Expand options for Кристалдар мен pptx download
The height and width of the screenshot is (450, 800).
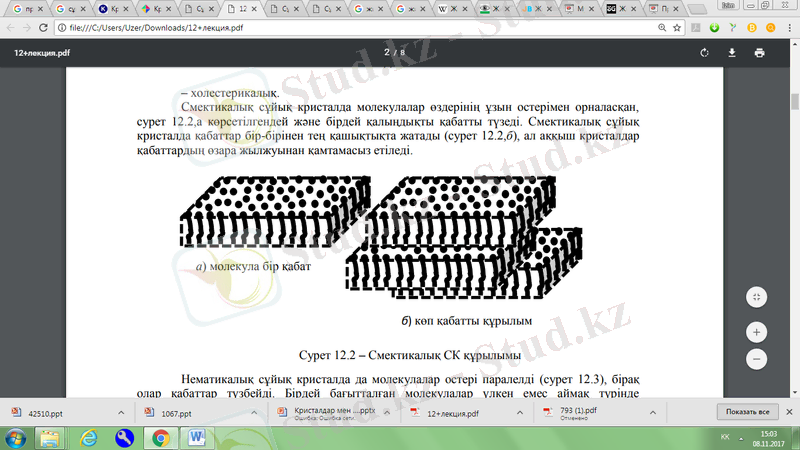(x=387, y=413)
